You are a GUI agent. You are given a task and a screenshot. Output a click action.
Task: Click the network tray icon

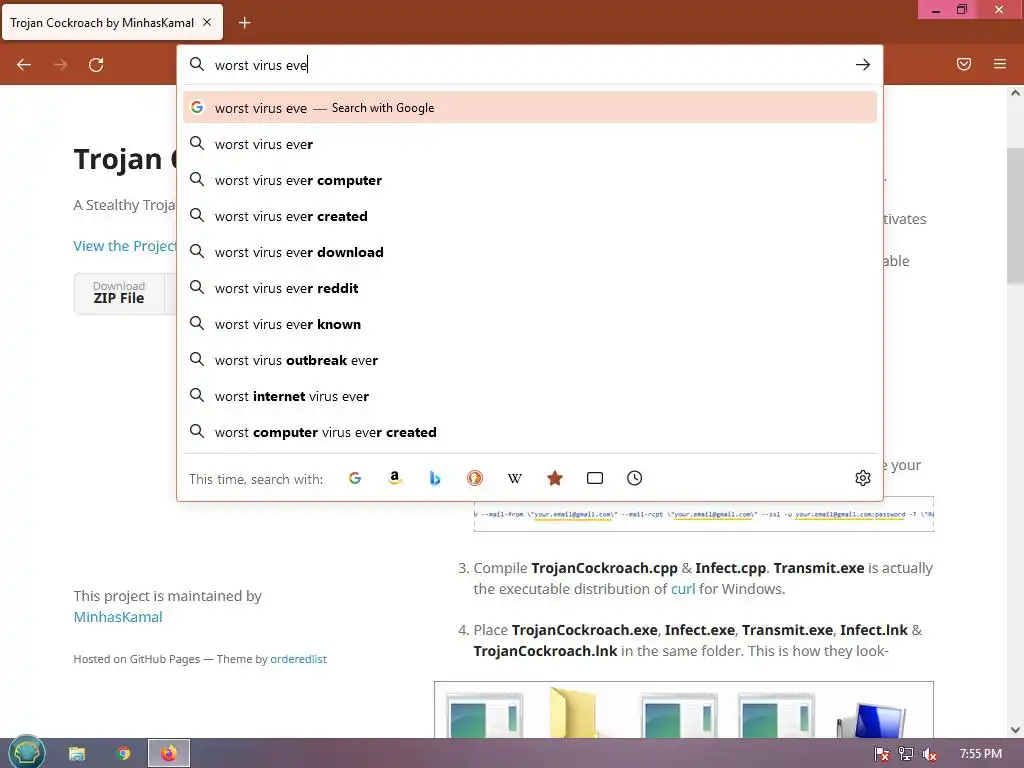tap(906, 754)
